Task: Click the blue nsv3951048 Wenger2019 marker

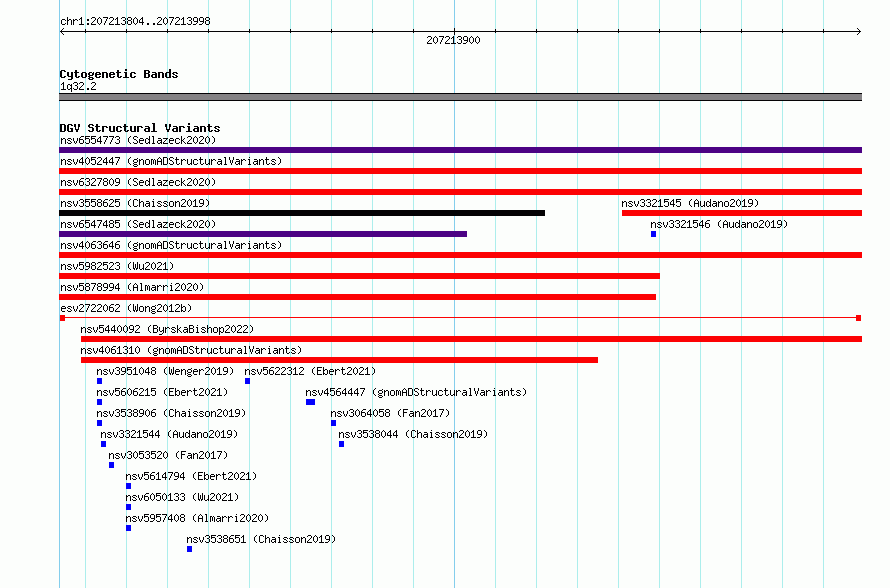Action: 99,381
